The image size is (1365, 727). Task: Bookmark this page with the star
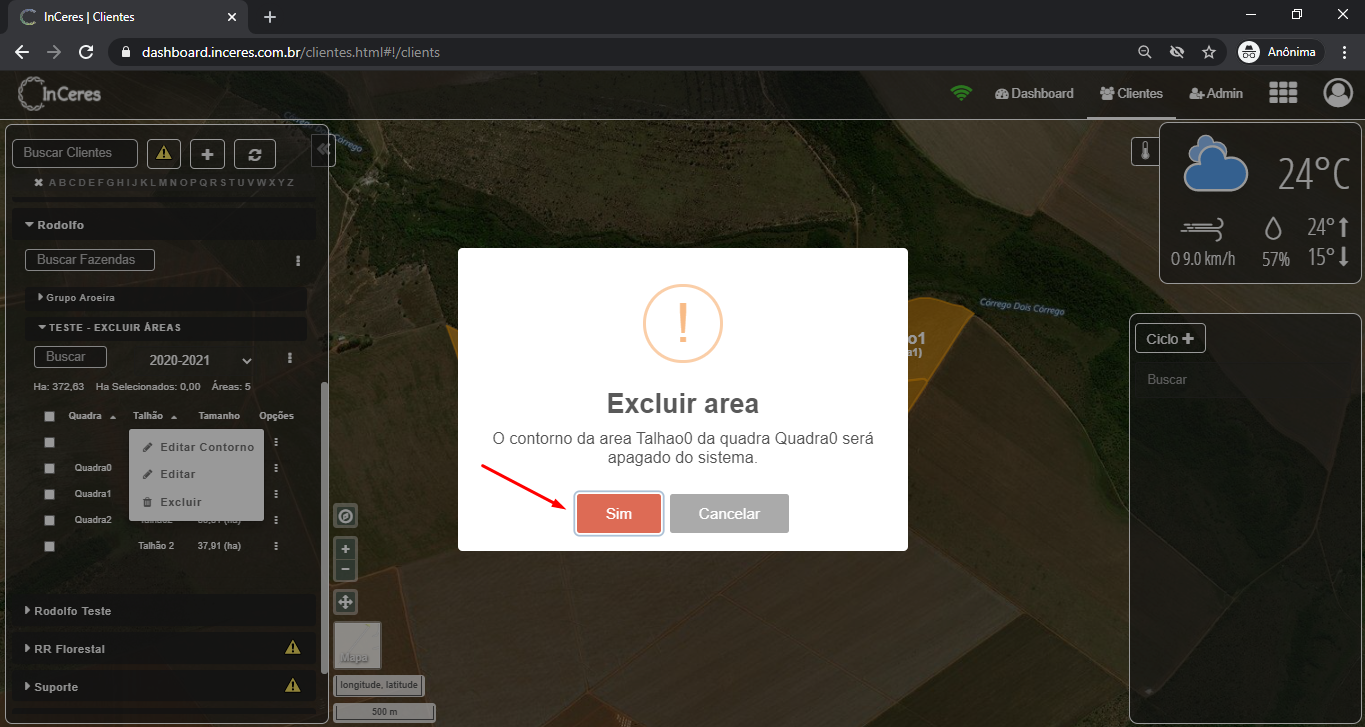[x=1209, y=52]
